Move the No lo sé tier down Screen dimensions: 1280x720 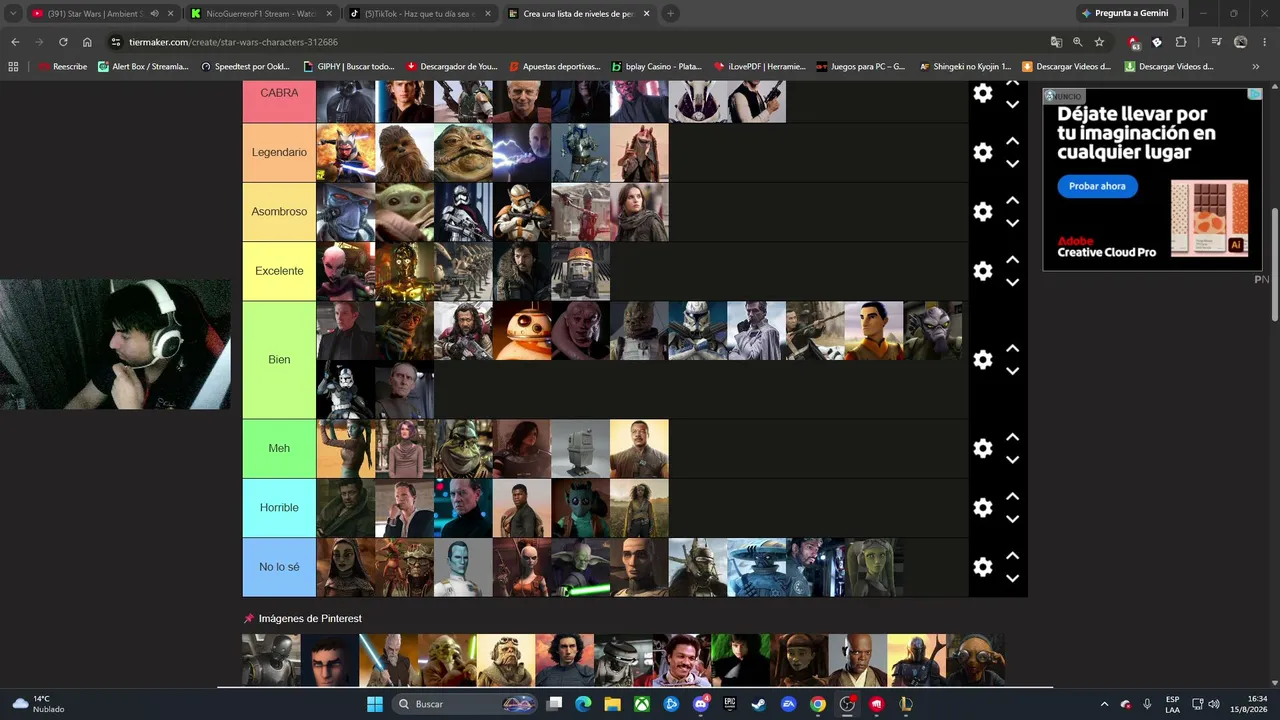pyautogui.click(x=1012, y=578)
